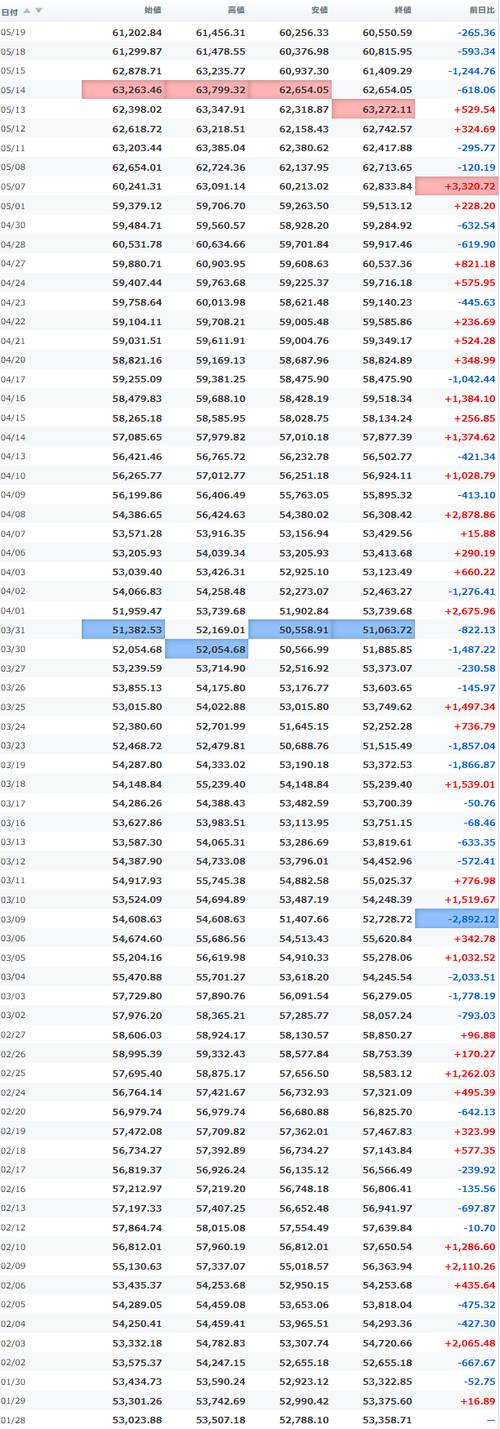Select the change value -1,042.44
Viewport: 500px width, 1429px height.
tap(471, 378)
